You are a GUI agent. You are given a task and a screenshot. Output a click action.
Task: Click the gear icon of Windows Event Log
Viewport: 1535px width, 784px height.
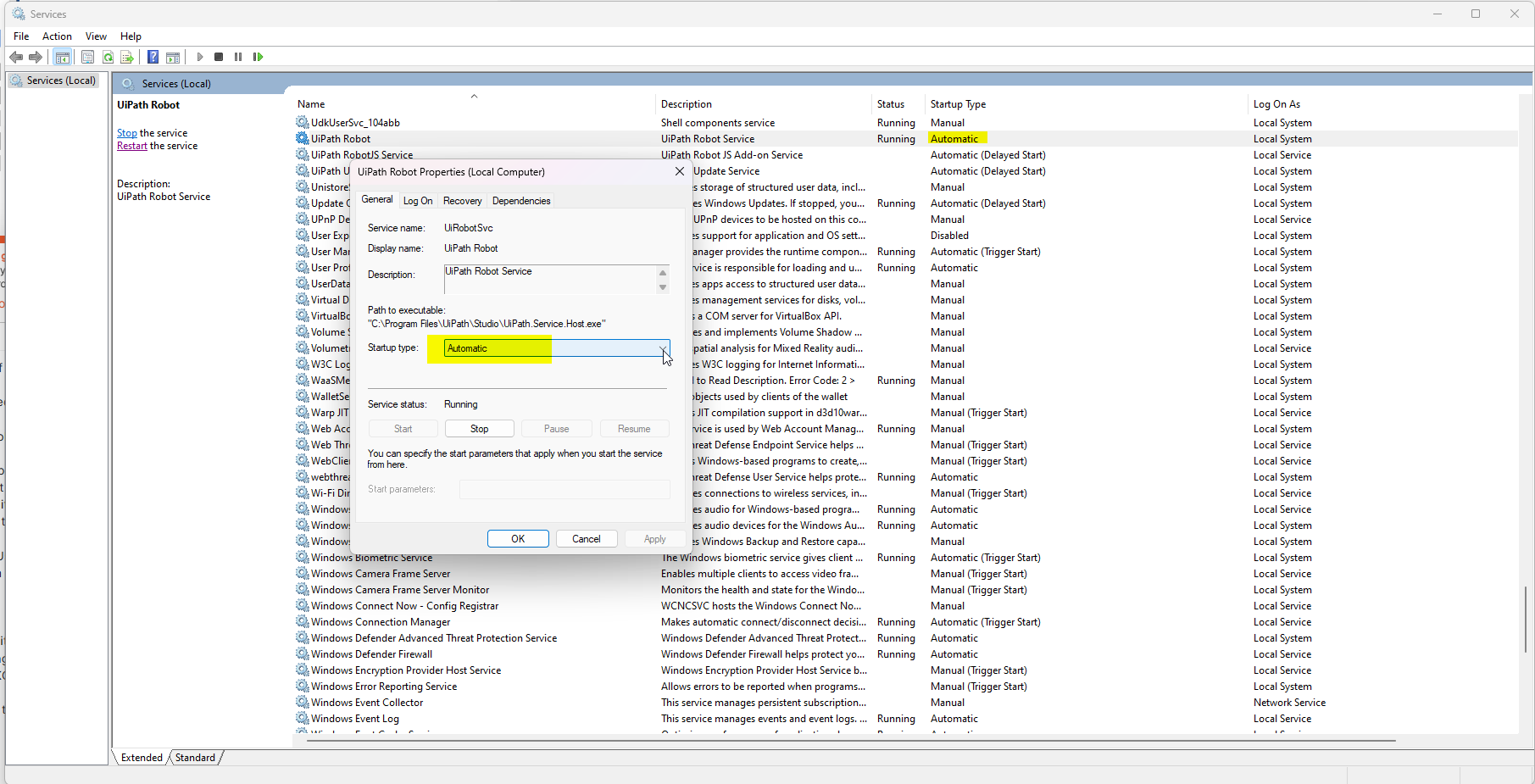[x=303, y=718]
